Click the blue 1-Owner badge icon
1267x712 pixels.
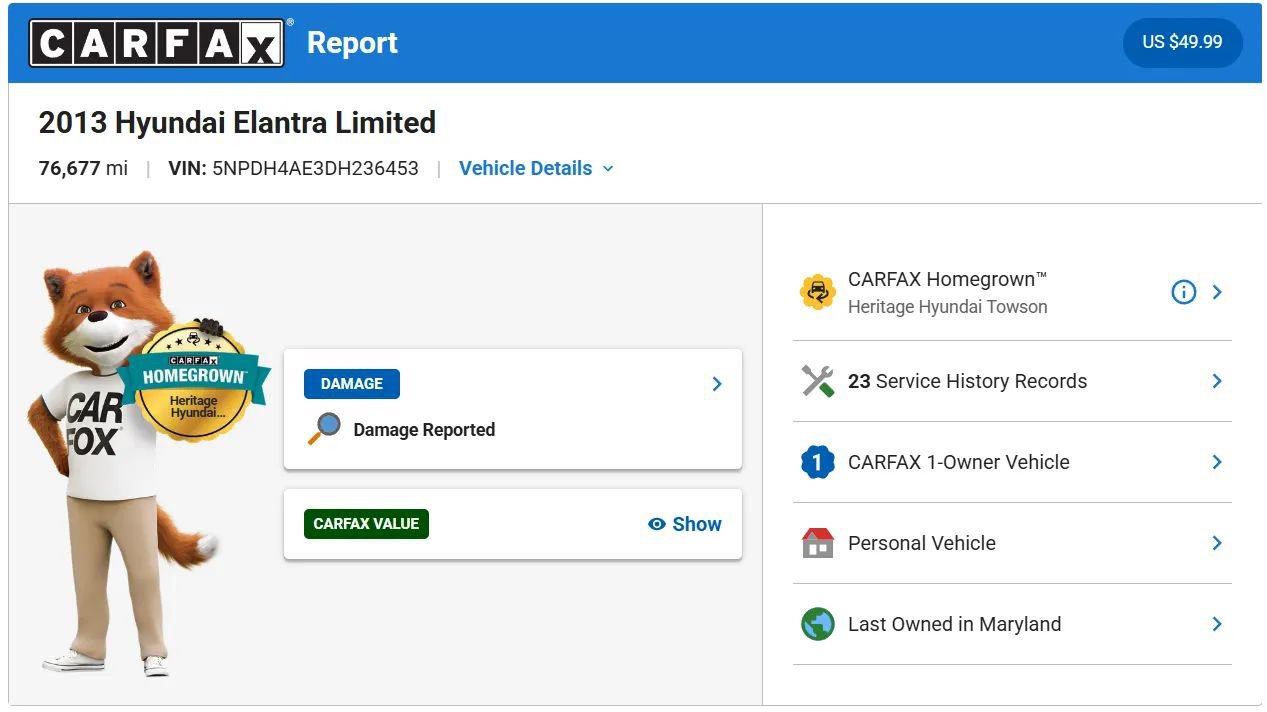pyautogui.click(x=817, y=462)
